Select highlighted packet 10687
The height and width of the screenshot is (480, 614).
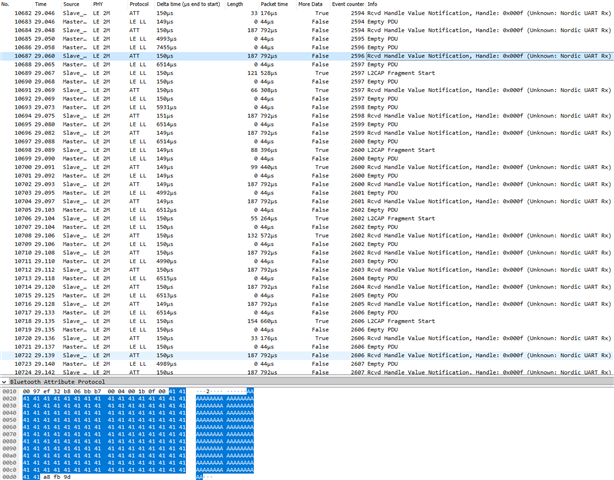pyautogui.click(x=307, y=56)
